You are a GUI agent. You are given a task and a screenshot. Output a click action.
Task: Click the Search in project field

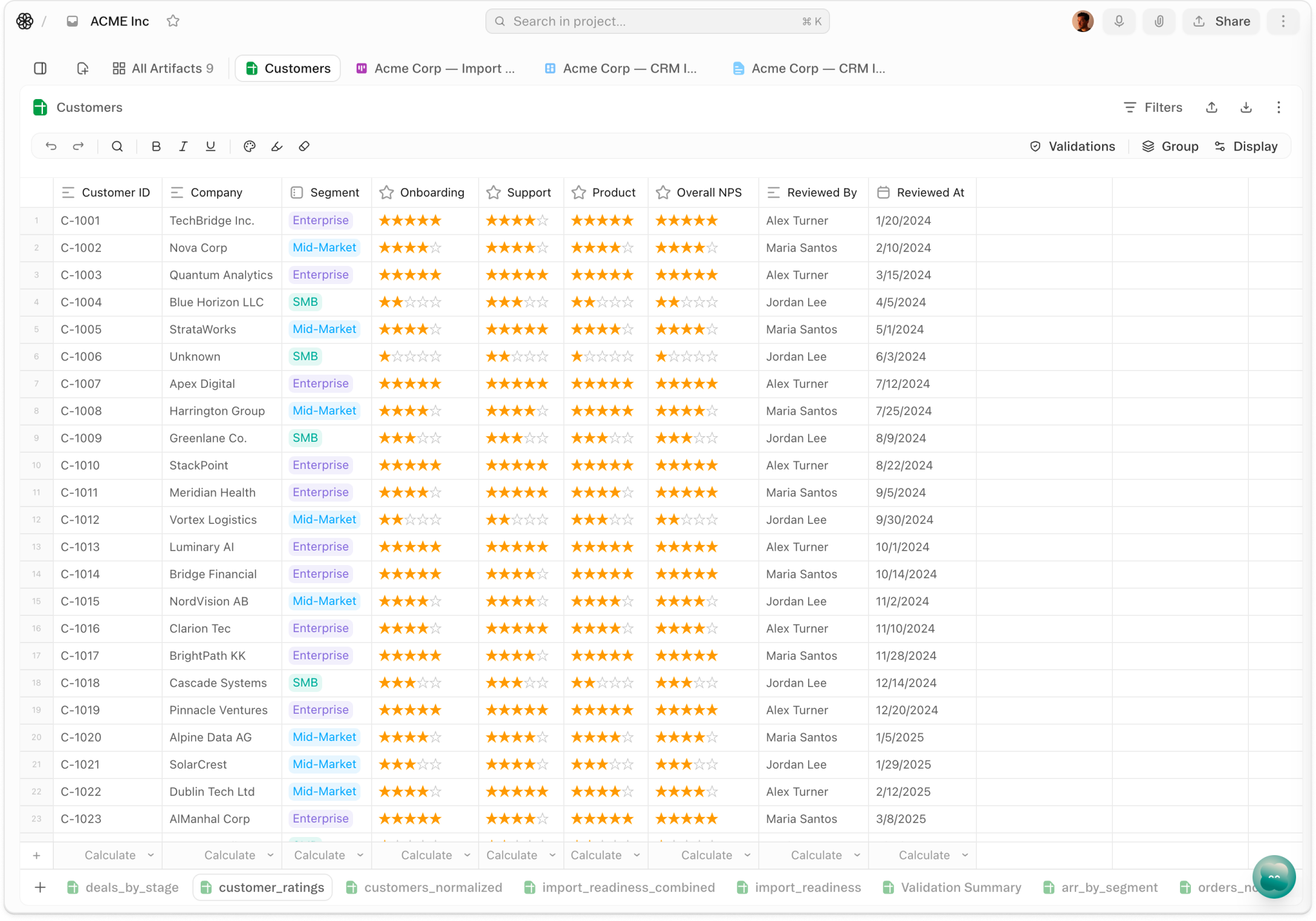tap(656, 22)
